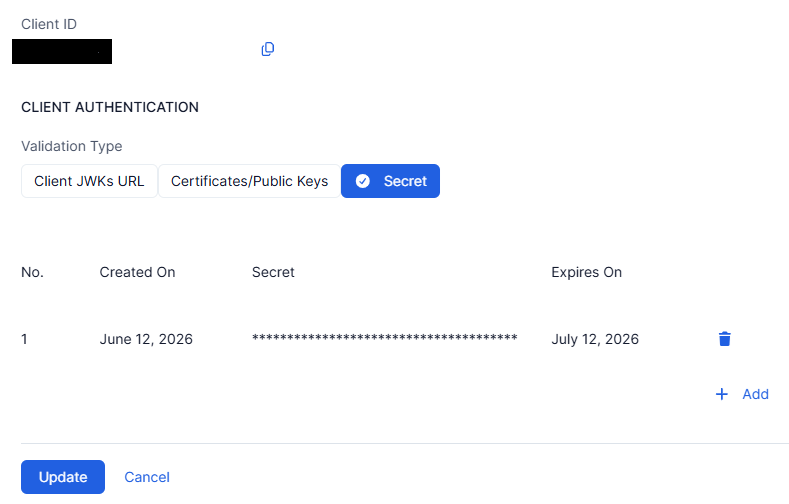Click the Created On column header
The height and width of the screenshot is (504, 789).
coord(137,272)
